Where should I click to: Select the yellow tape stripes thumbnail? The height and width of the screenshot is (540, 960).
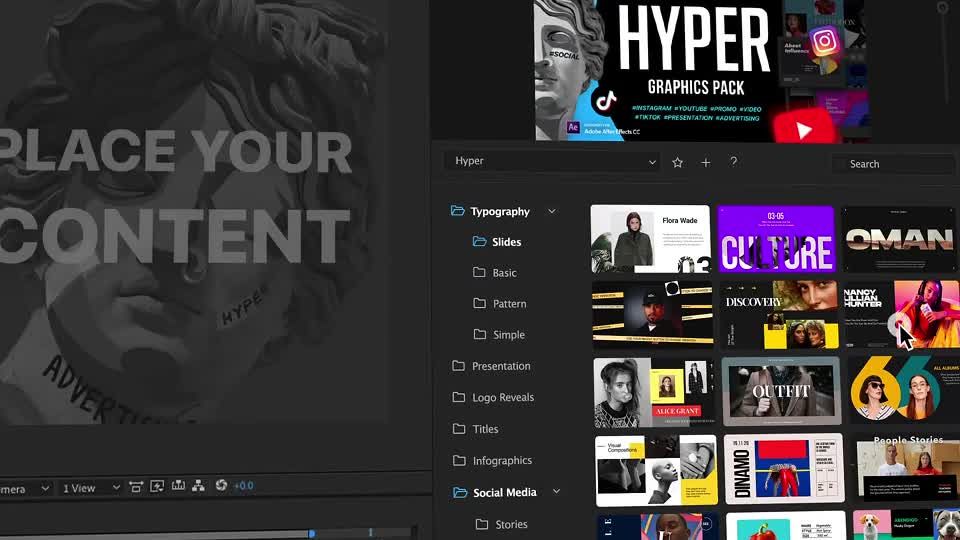tap(653, 315)
